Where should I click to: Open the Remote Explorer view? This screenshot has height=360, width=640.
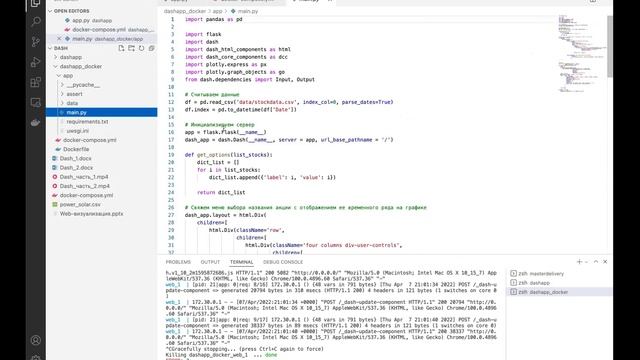(x=36, y=102)
